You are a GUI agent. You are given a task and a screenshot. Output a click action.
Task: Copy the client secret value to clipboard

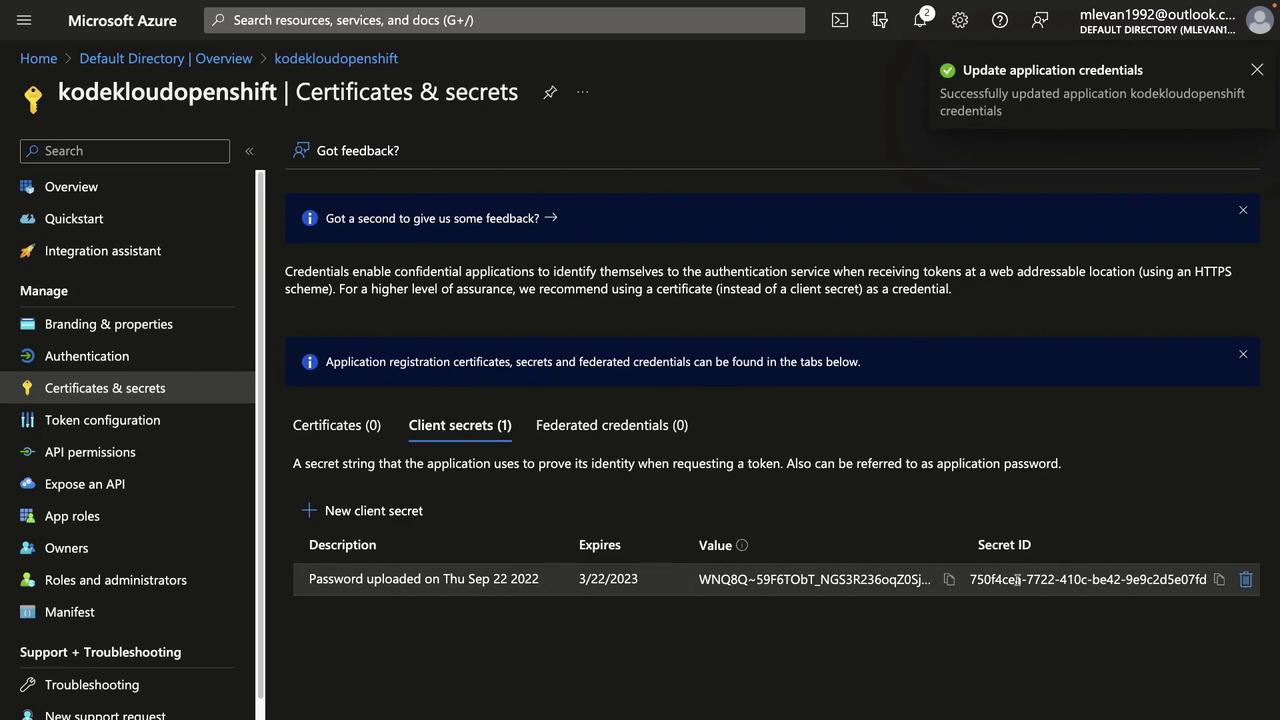(x=949, y=579)
